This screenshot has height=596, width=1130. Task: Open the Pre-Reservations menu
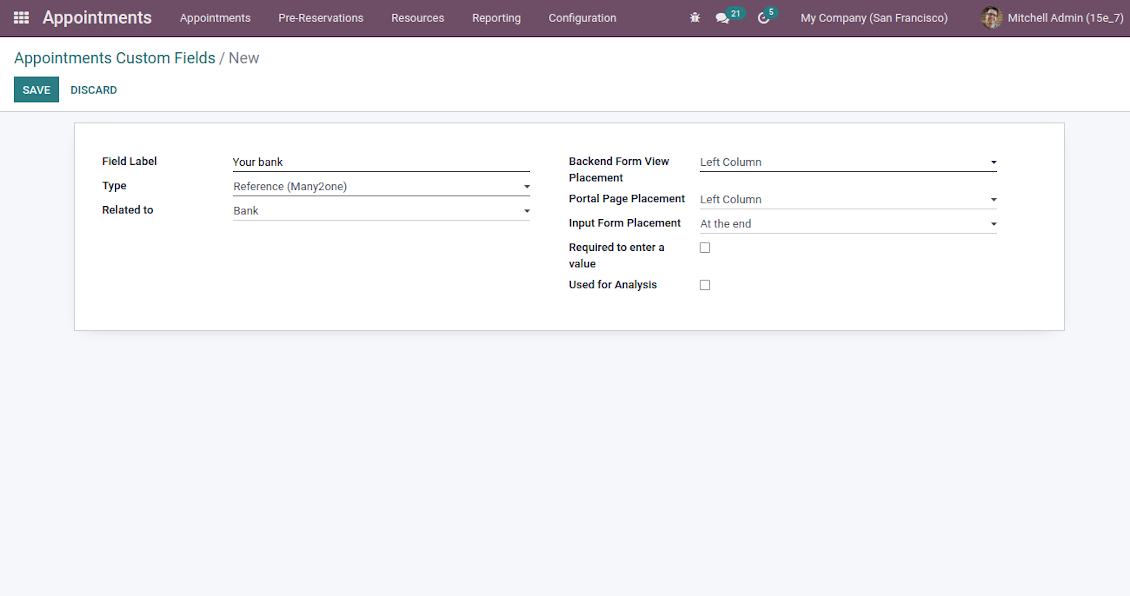click(321, 18)
